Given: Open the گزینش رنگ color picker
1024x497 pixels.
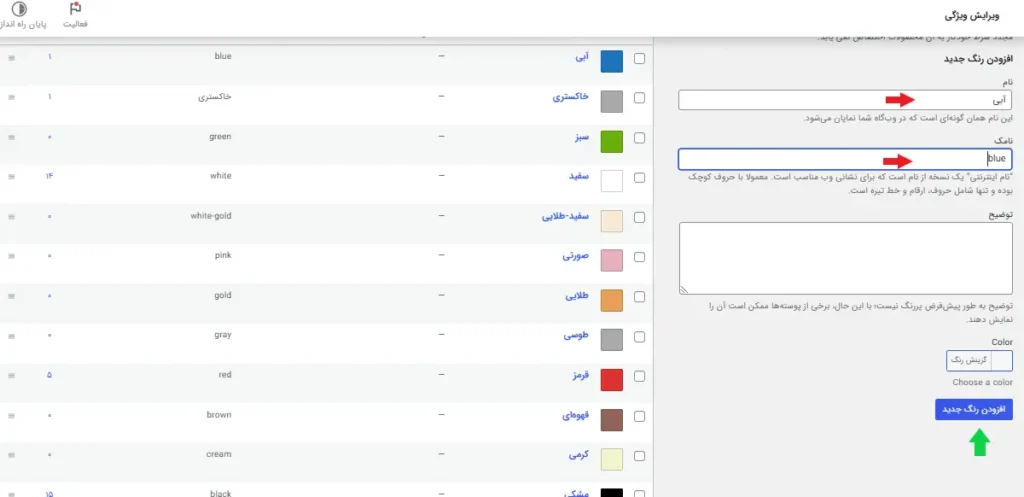Looking at the screenshot, I should 979,360.
